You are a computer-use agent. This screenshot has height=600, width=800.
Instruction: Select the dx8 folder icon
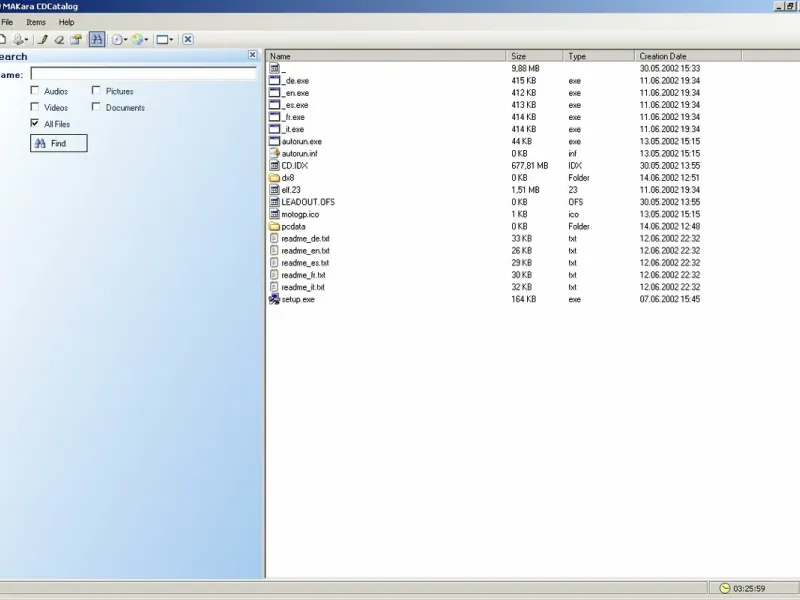[x=274, y=178]
